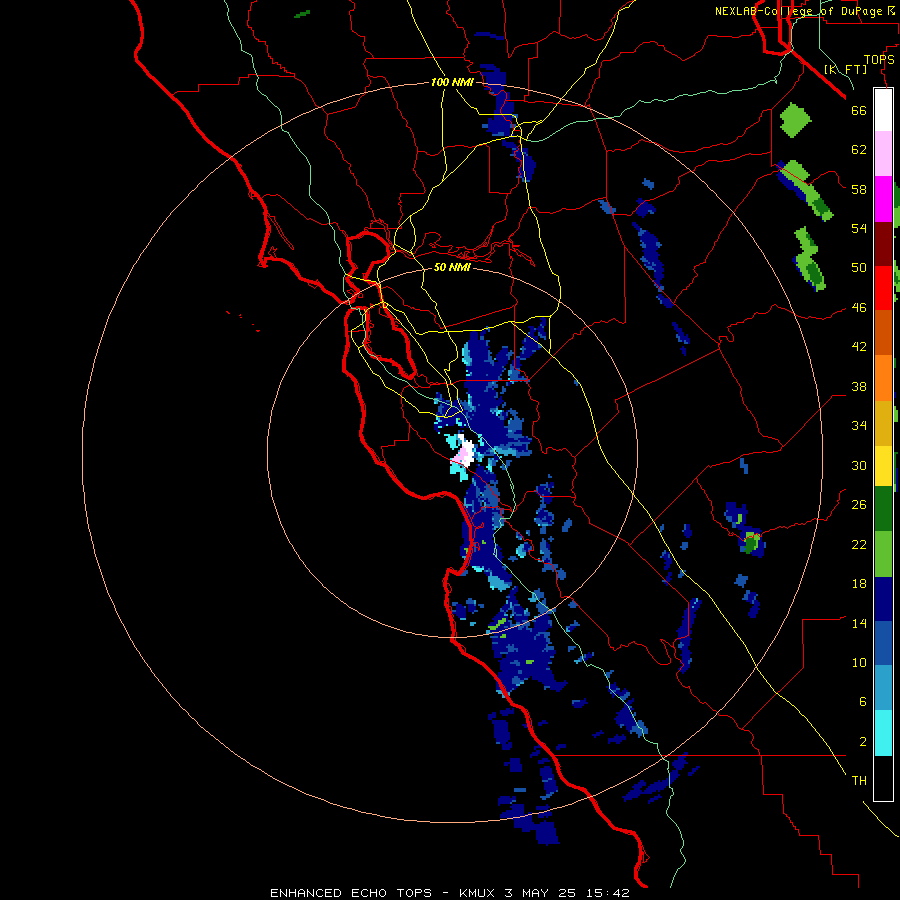Click the legend value '30'
Image resolution: width=900 pixels, height=900 pixels.
[x=859, y=465]
